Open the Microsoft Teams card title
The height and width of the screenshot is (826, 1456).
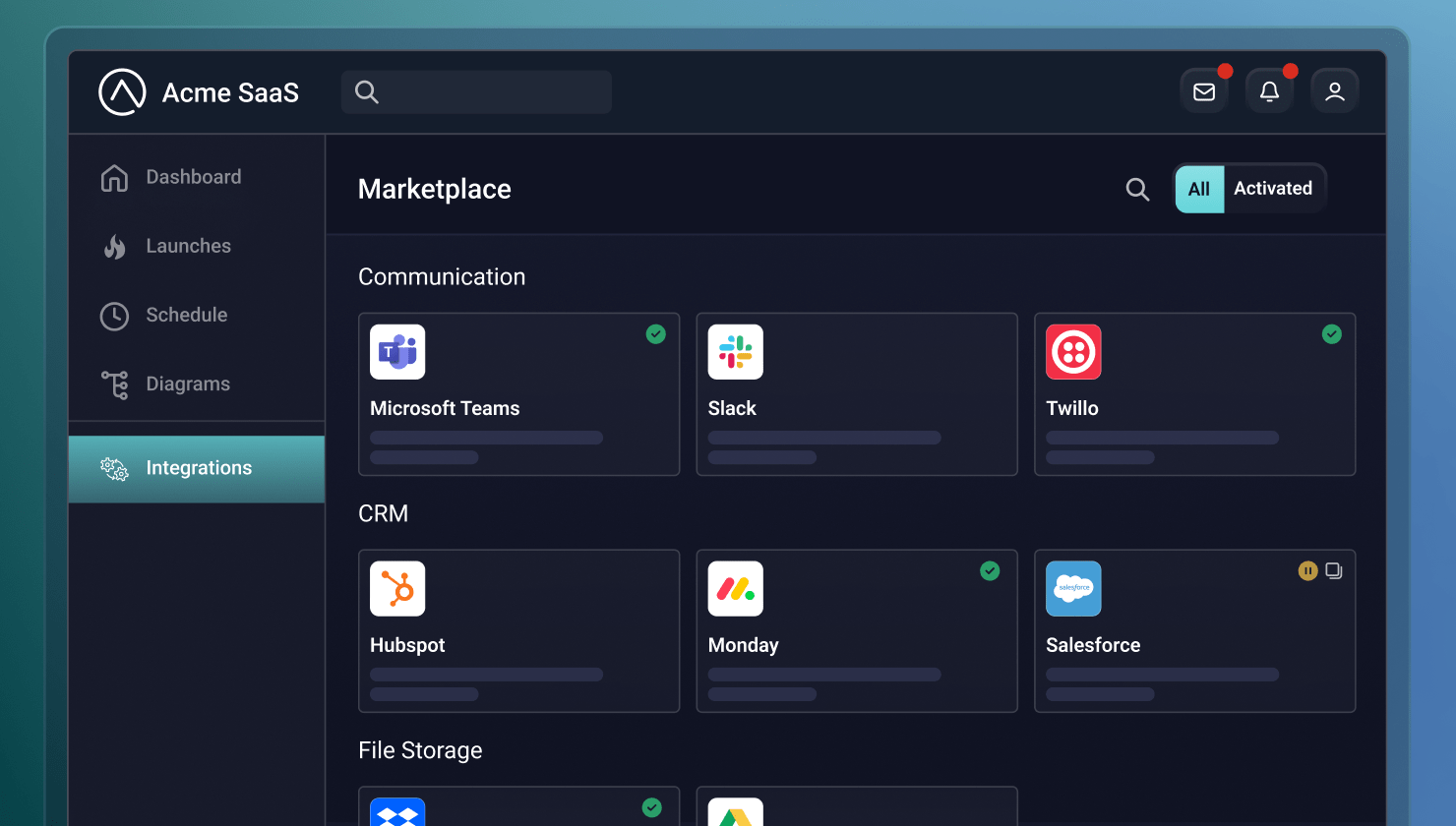click(x=445, y=408)
